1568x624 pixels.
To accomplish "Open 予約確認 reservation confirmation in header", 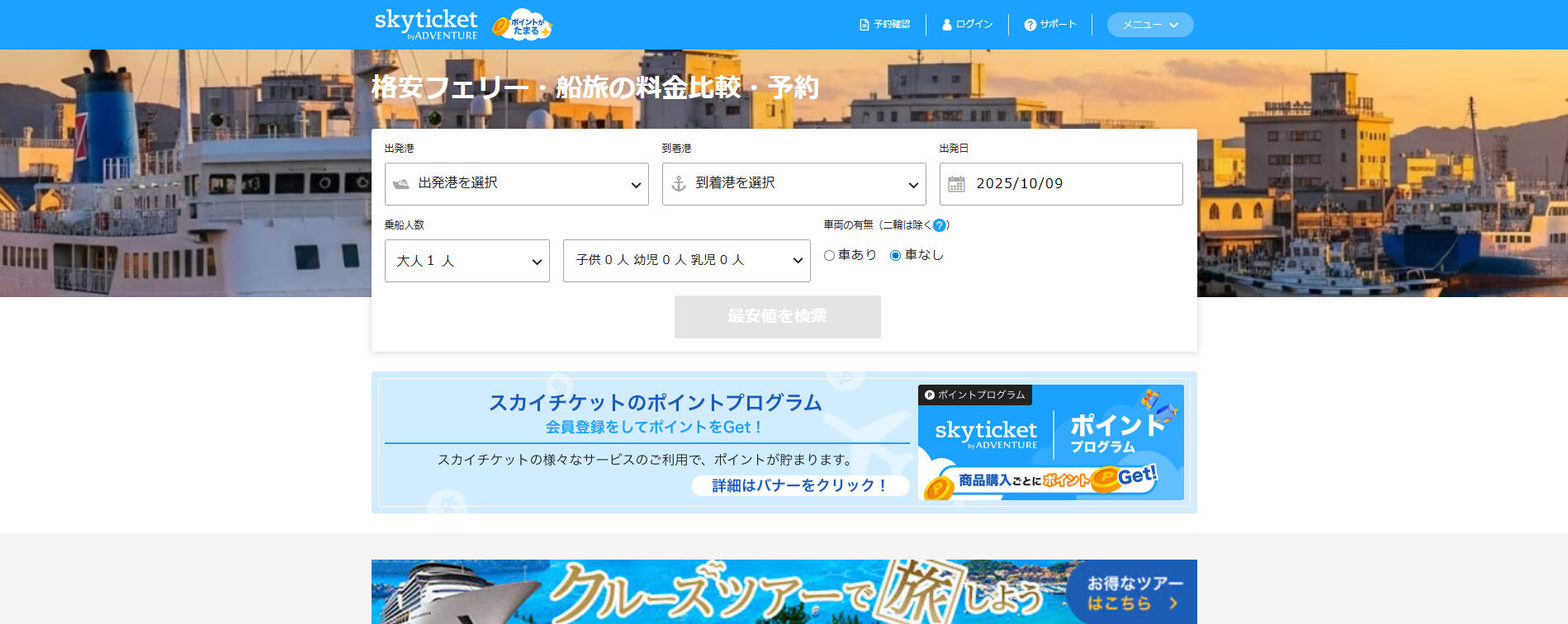I will [x=884, y=25].
